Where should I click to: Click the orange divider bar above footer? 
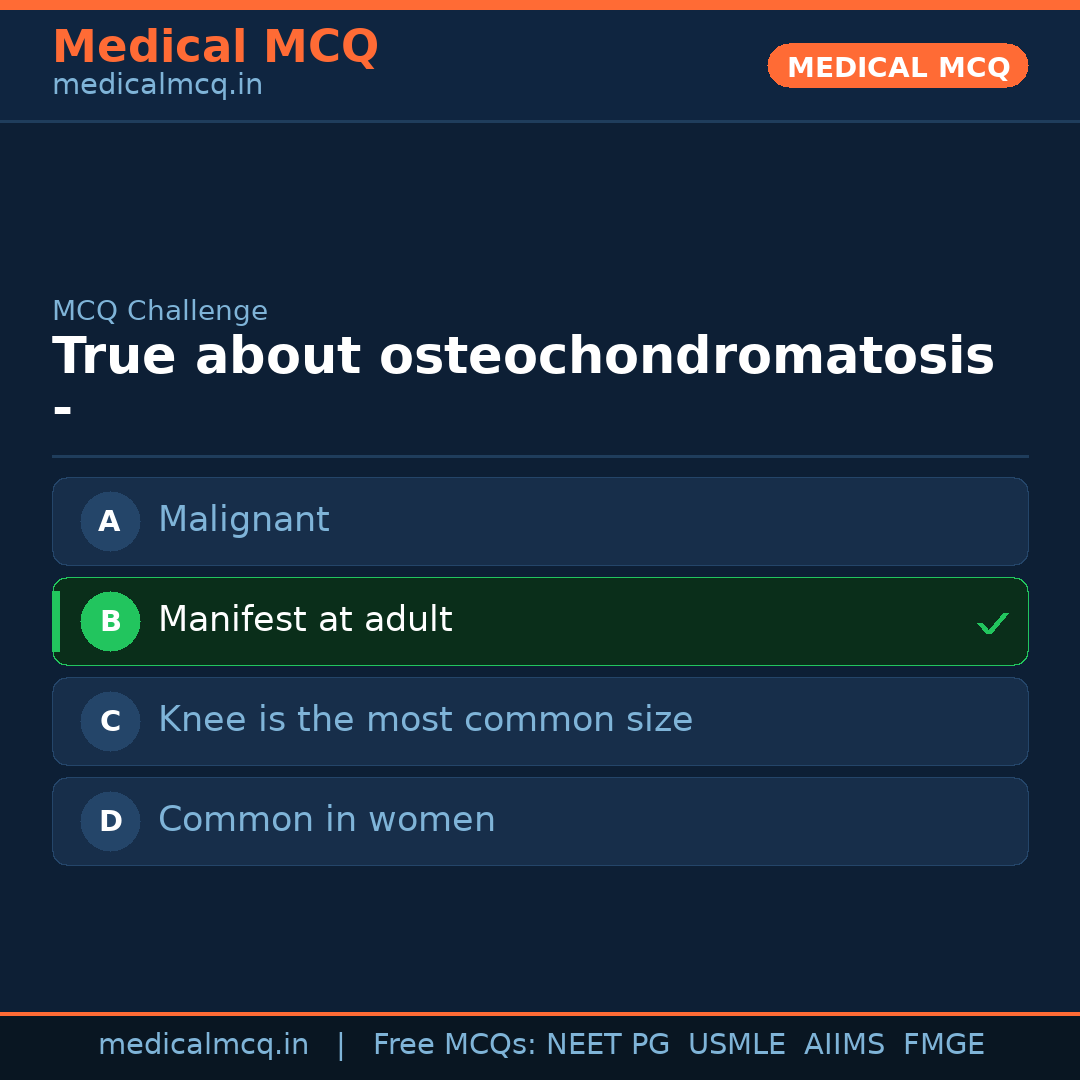point(540,1012)
